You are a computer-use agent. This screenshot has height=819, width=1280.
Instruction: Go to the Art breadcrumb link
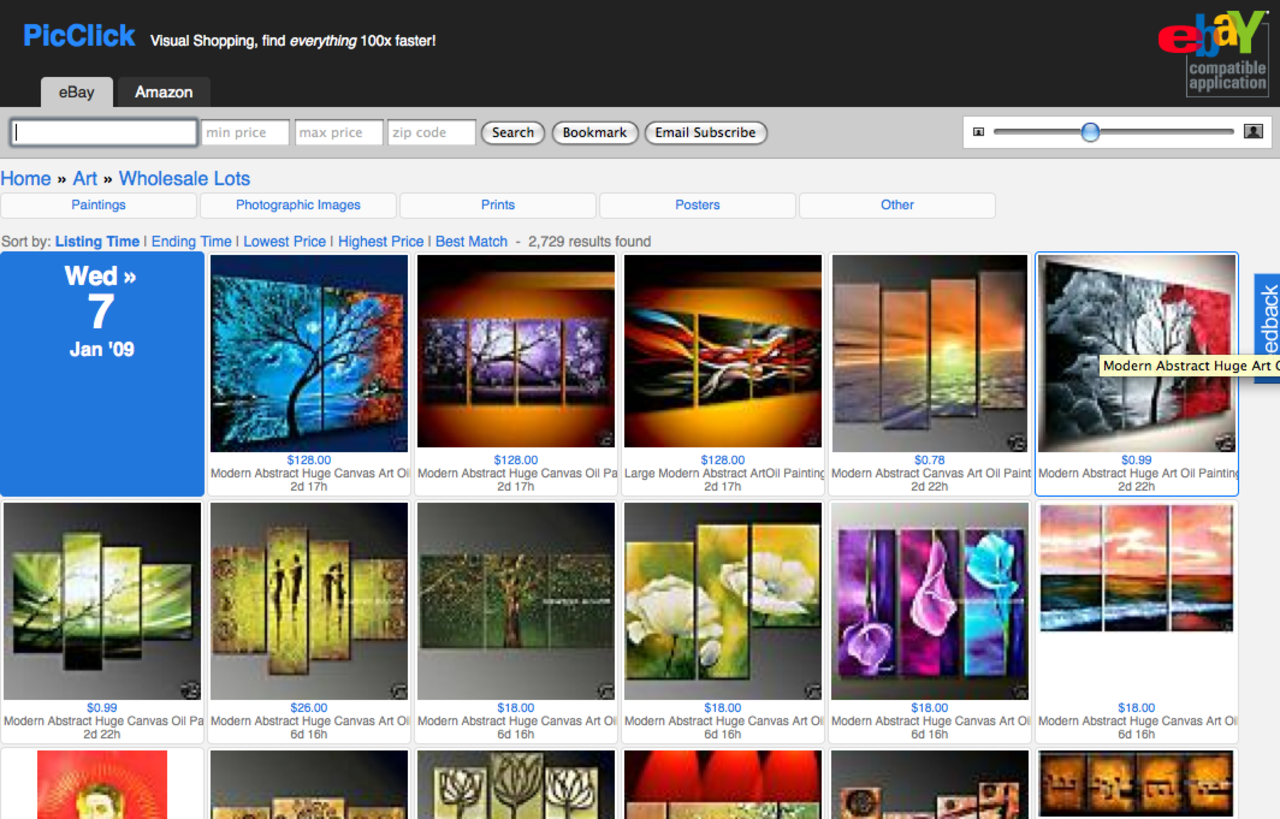pyautogui.click(x=85, y=179)
